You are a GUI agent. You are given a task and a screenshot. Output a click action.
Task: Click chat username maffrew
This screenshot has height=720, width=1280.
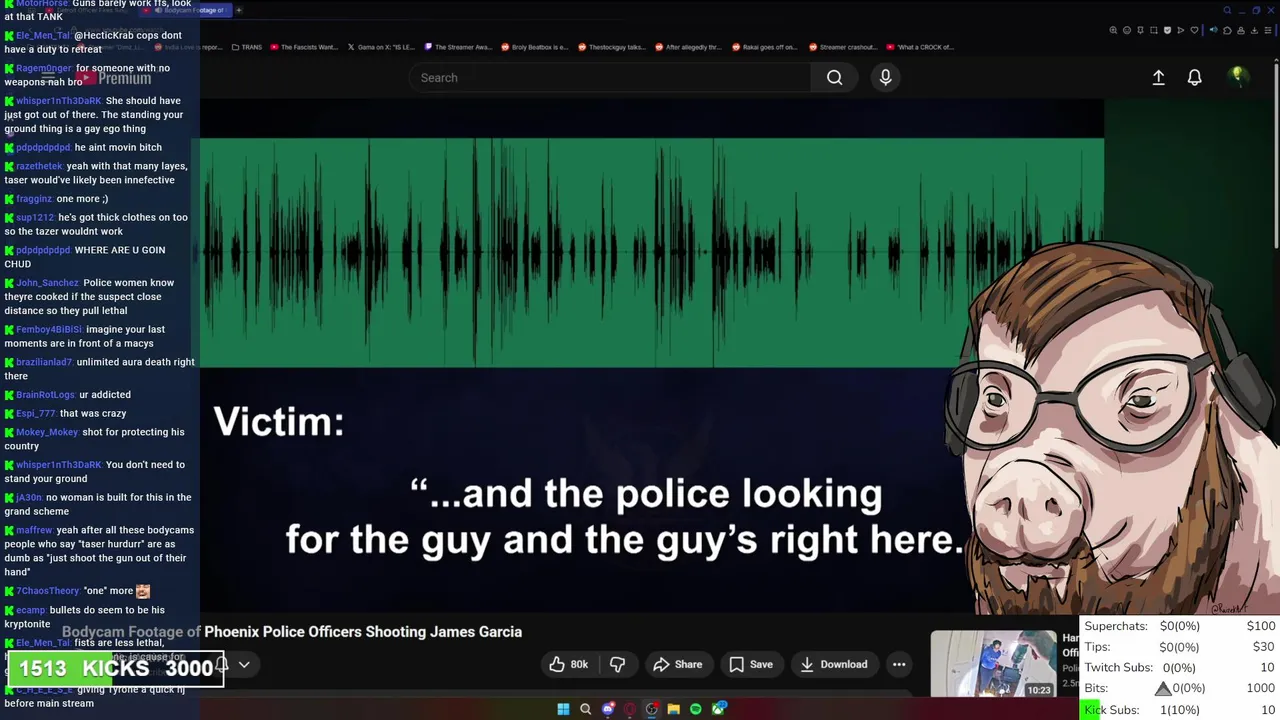(34, 530)
